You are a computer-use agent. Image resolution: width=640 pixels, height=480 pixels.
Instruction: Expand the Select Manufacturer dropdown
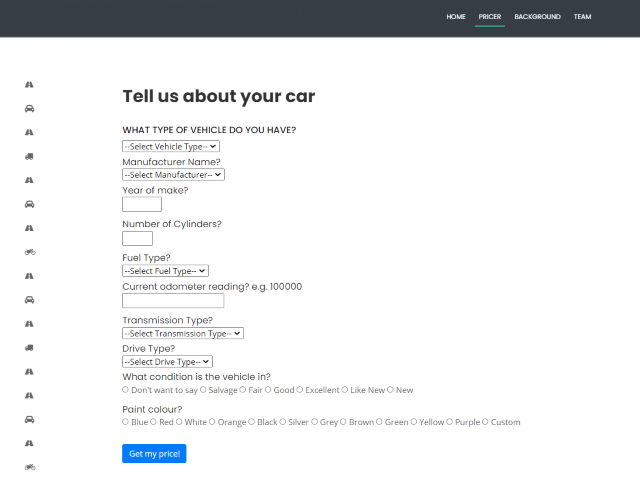(x=173, y=174)
